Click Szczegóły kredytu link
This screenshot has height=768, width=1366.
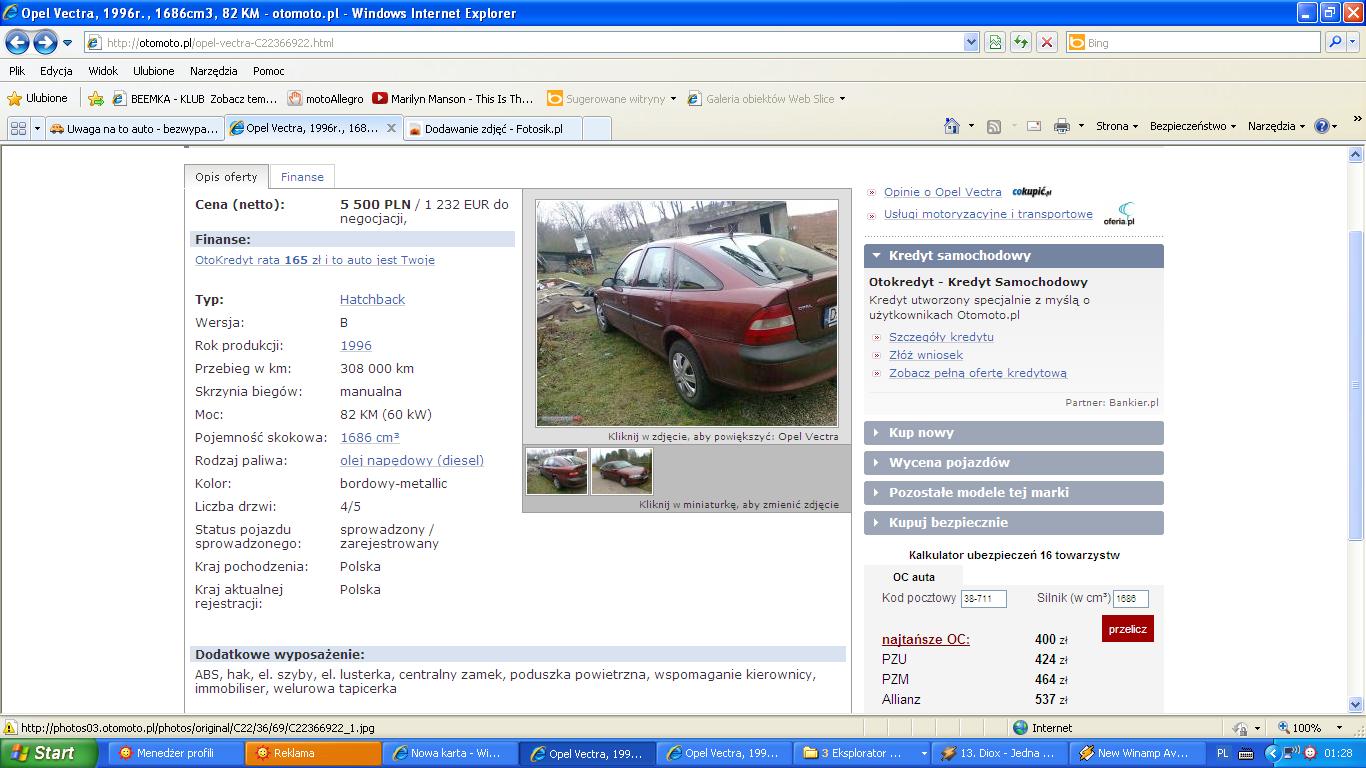click(x=941, y=337)
